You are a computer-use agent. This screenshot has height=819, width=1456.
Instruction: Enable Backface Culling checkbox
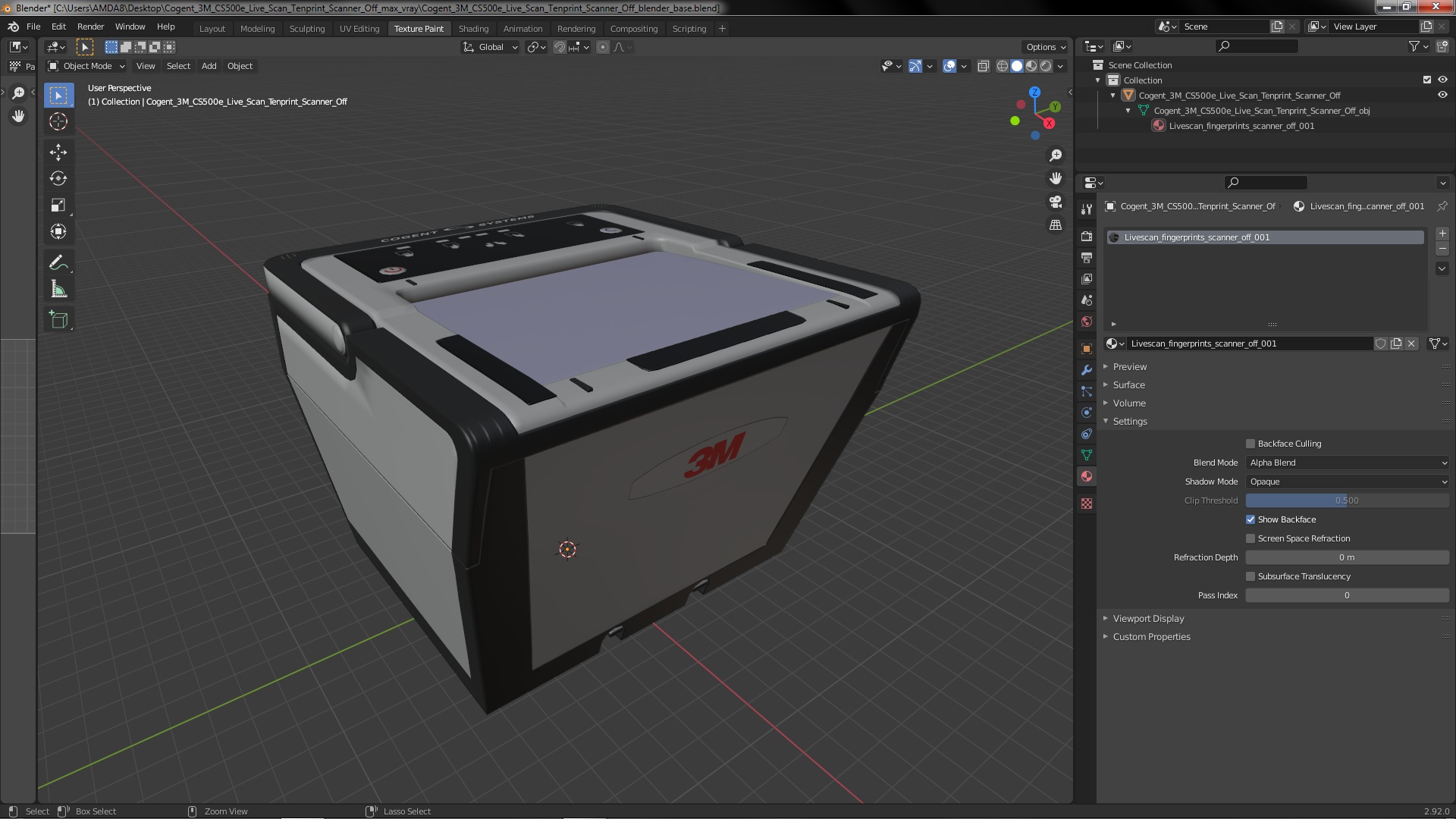(x=1250, y=444)
